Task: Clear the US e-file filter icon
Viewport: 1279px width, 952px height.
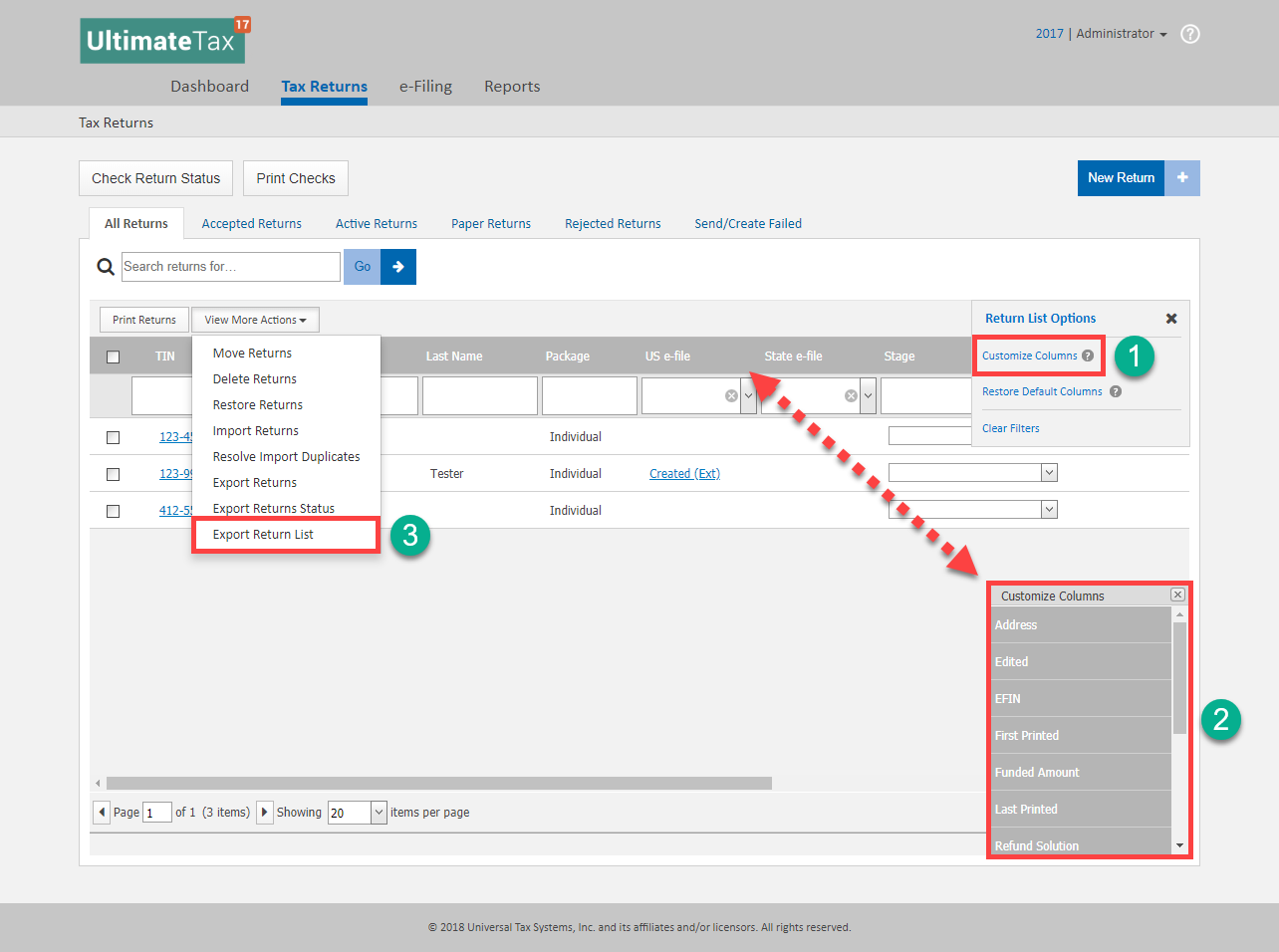Action: point(731,396)
